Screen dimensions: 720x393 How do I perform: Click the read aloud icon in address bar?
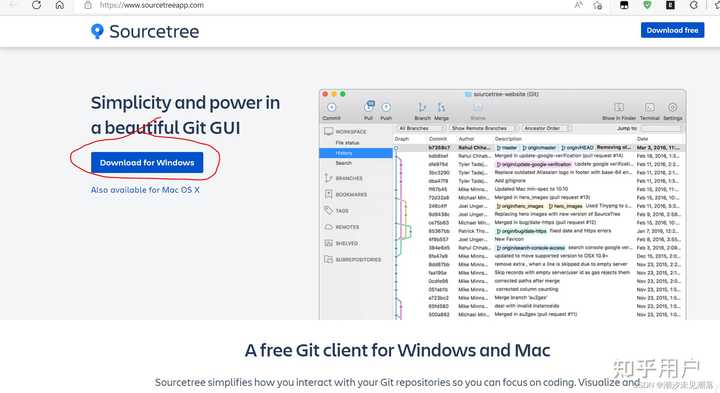tap(579, 5)
